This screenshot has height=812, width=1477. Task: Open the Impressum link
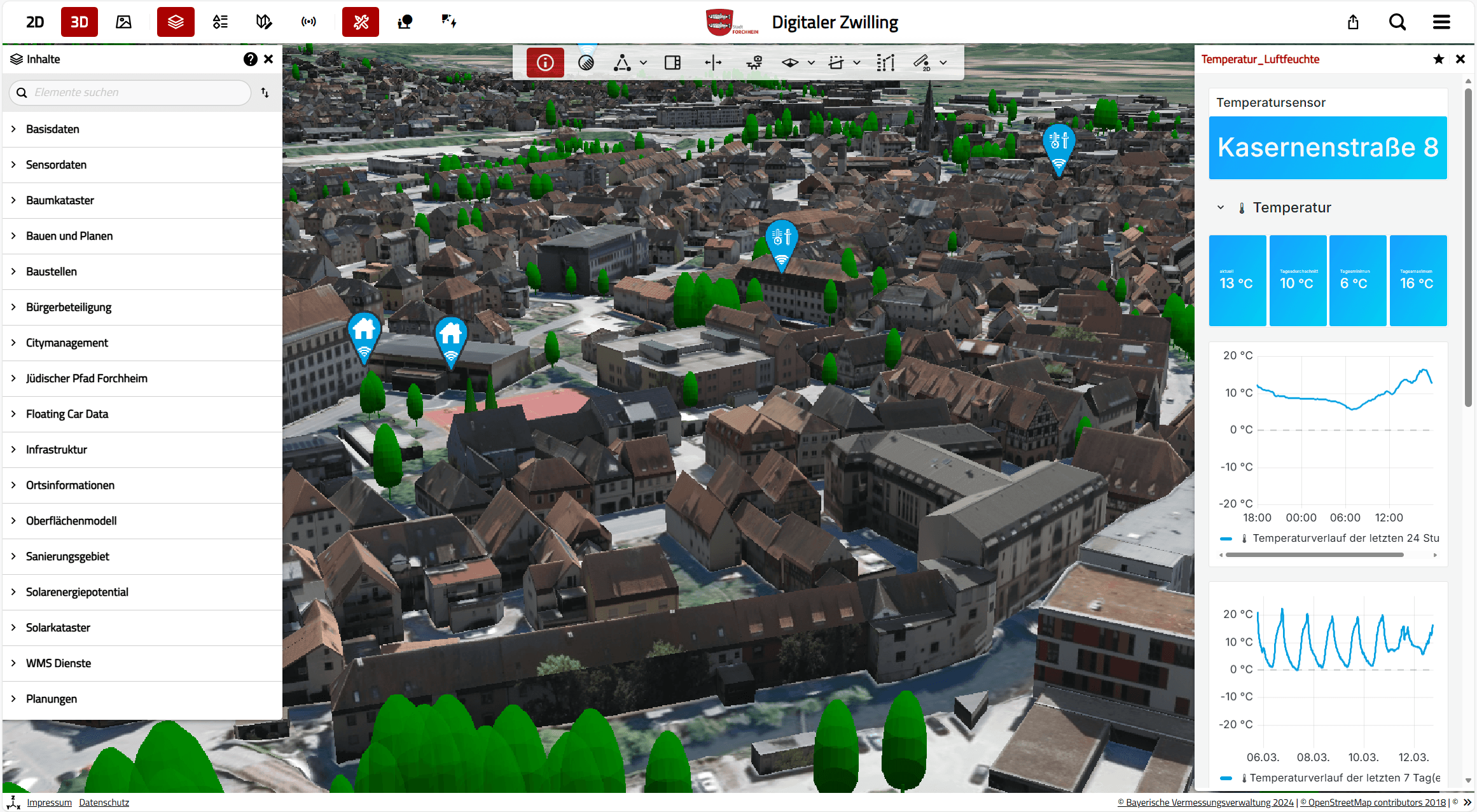point(50,802)
